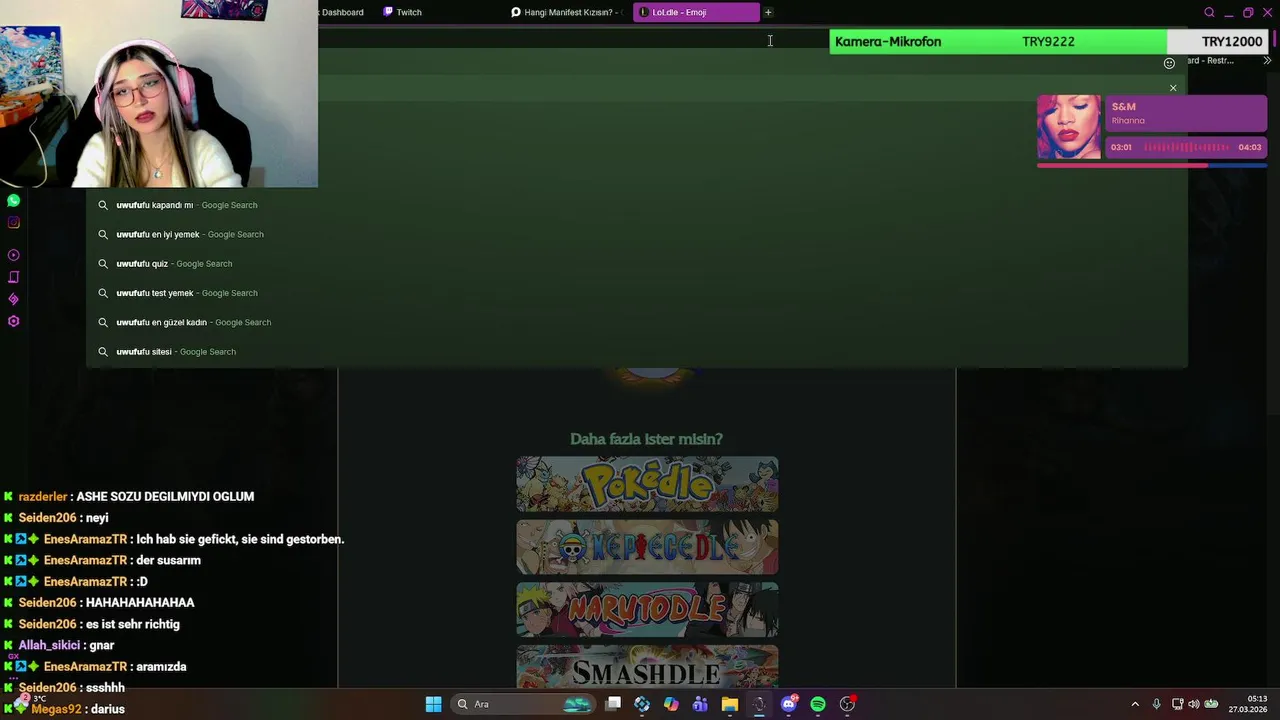The height and width of the screenshot is (720, 1280).
Task: Click the smiley emoji icon below the address bar
Action: point(1169,63)
